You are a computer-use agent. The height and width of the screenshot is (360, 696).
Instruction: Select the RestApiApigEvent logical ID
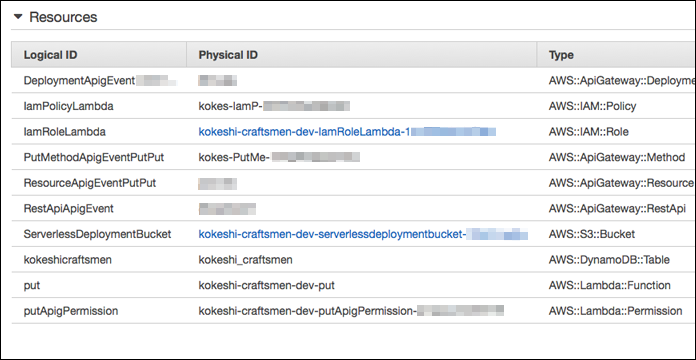[68, 208]
